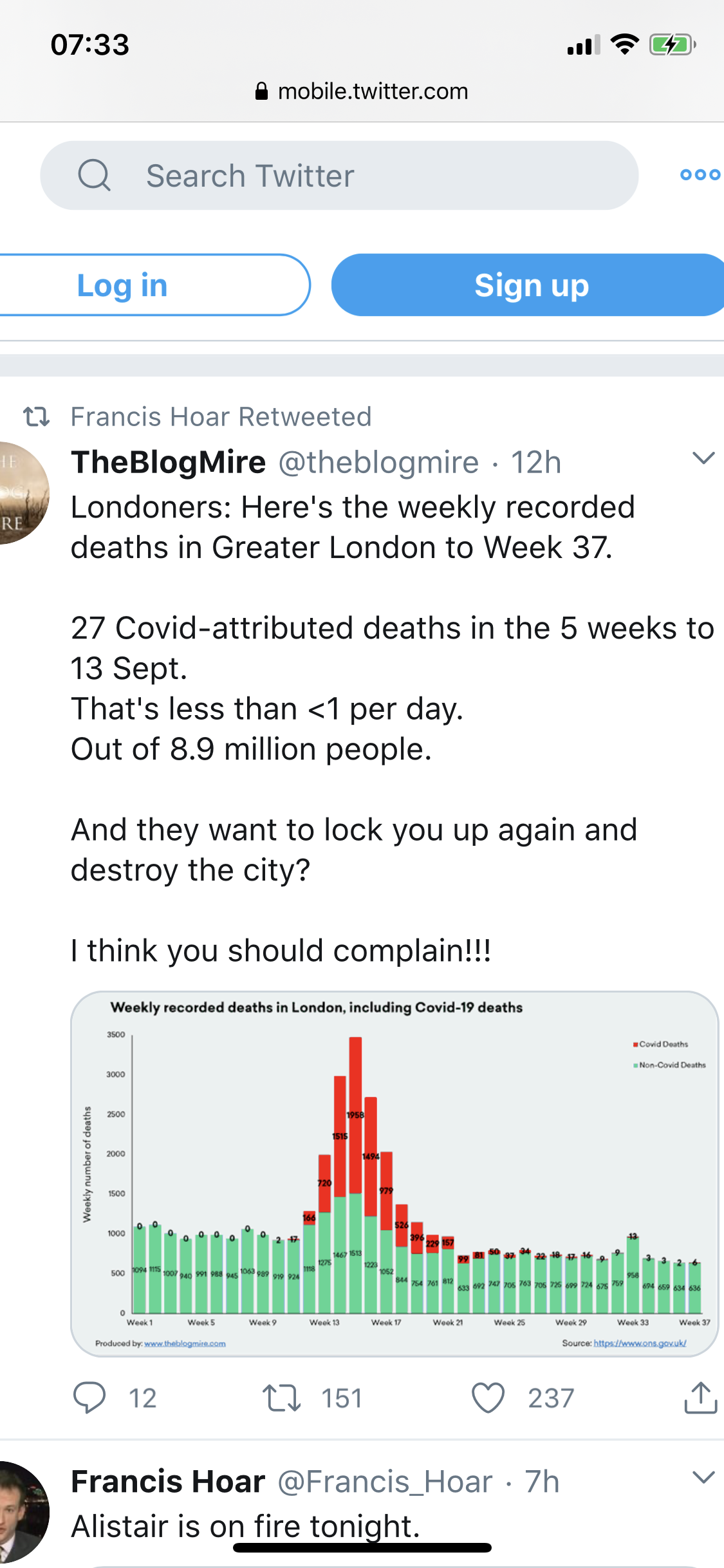Open the London weekly deaths chart image
This screenshot has width=724, height=1568.
(x=394, y=1173)
